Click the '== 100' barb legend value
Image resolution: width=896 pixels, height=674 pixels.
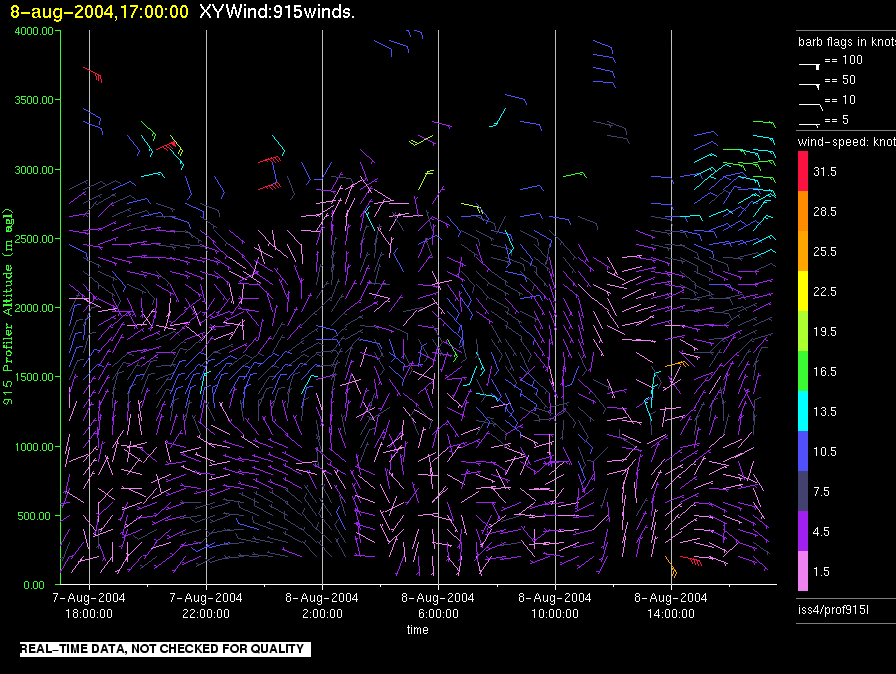pos(843,60)
